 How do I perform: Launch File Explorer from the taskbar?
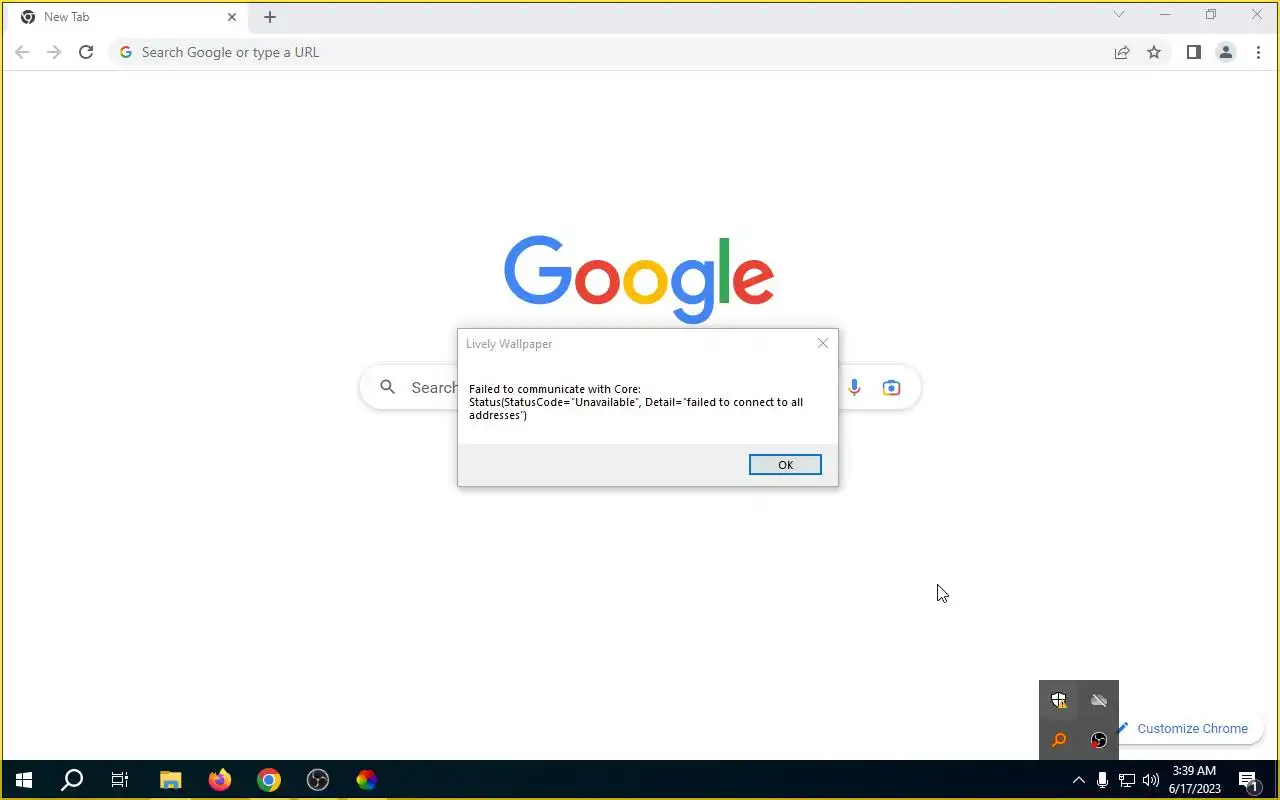click(x=171, y=780)
